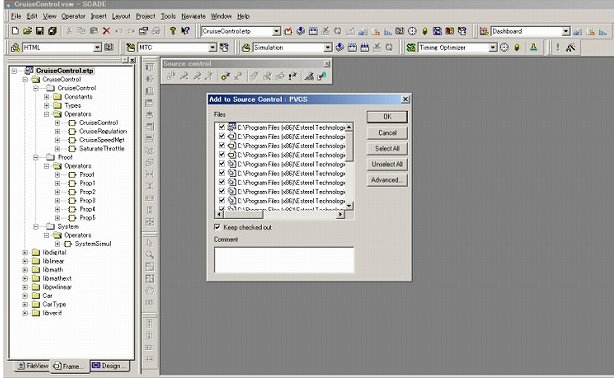Click the red X Delete icon
Viewport: 614px width, 378px height.
click(106, 31)
